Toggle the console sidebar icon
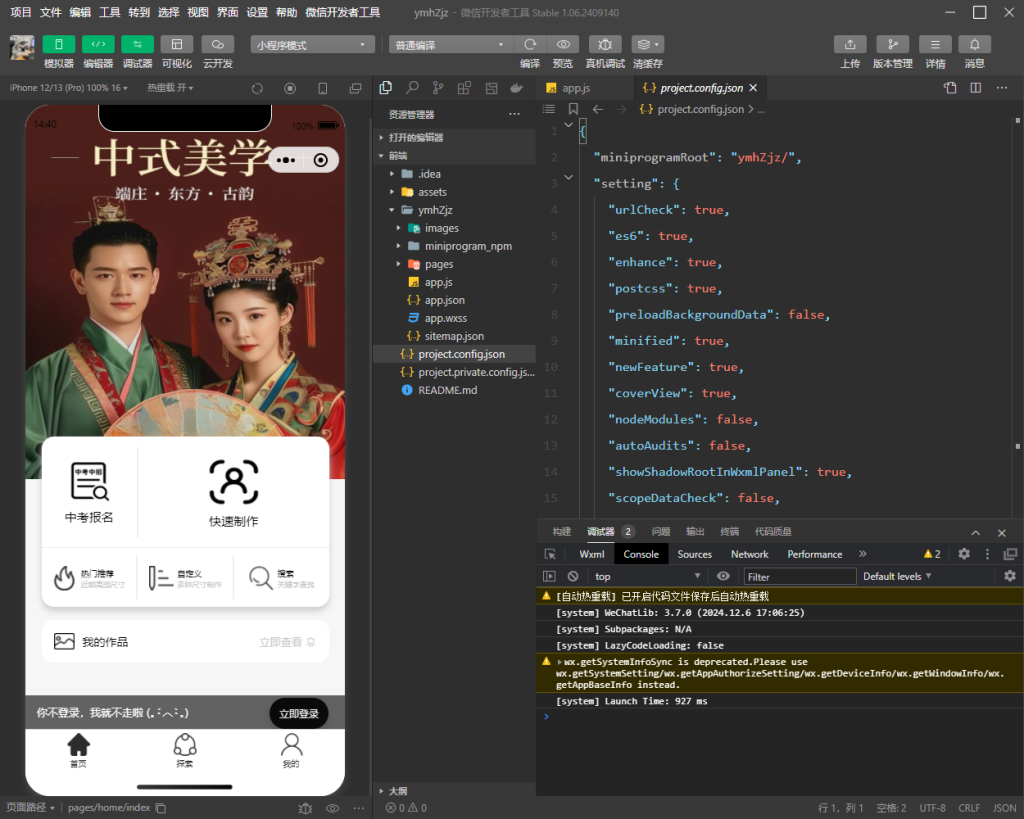The height and width of the screenshot is (819, 1024). (549, 576)
